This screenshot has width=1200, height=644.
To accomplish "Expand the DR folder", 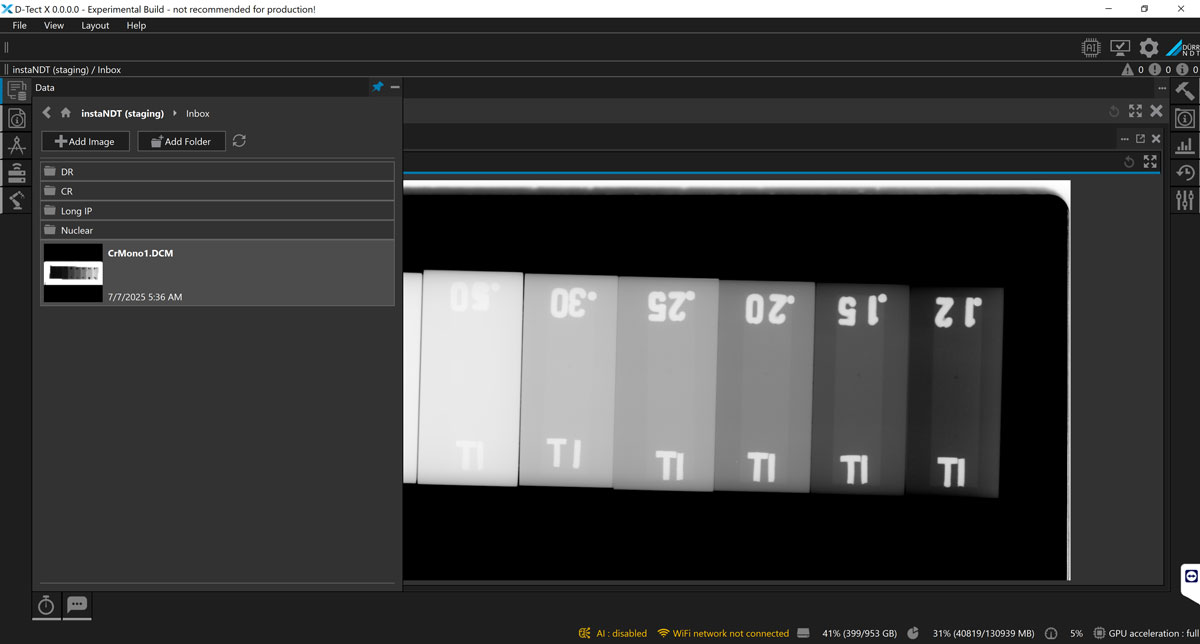I will (67, 172).
